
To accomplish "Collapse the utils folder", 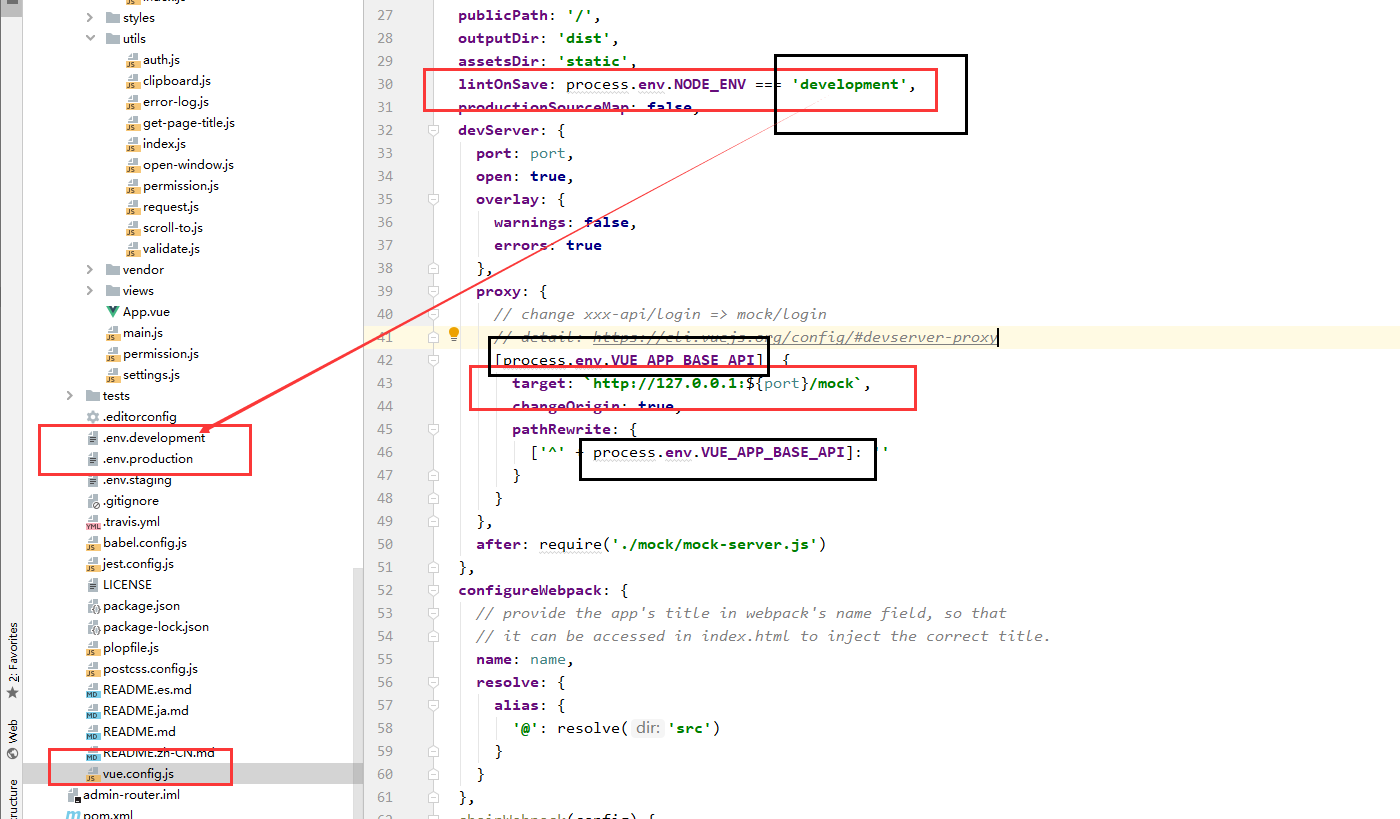I will tap(90, 39).
